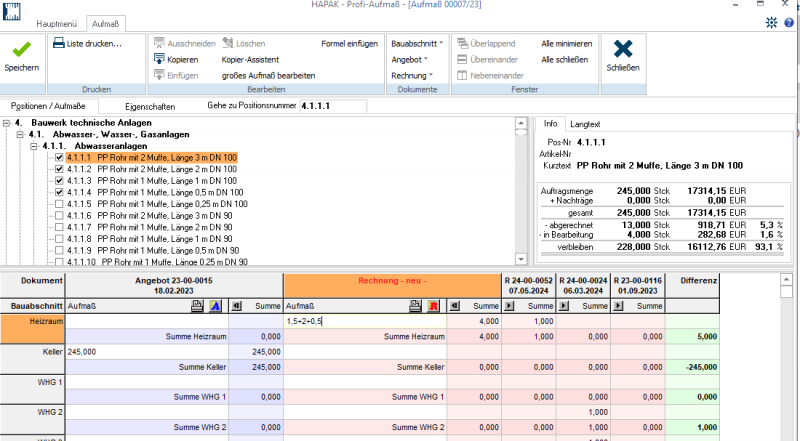The height and width of the screenshot is (441, 800).
Task: Click the print icon in the Rechnung column
Action: [417, 306]
